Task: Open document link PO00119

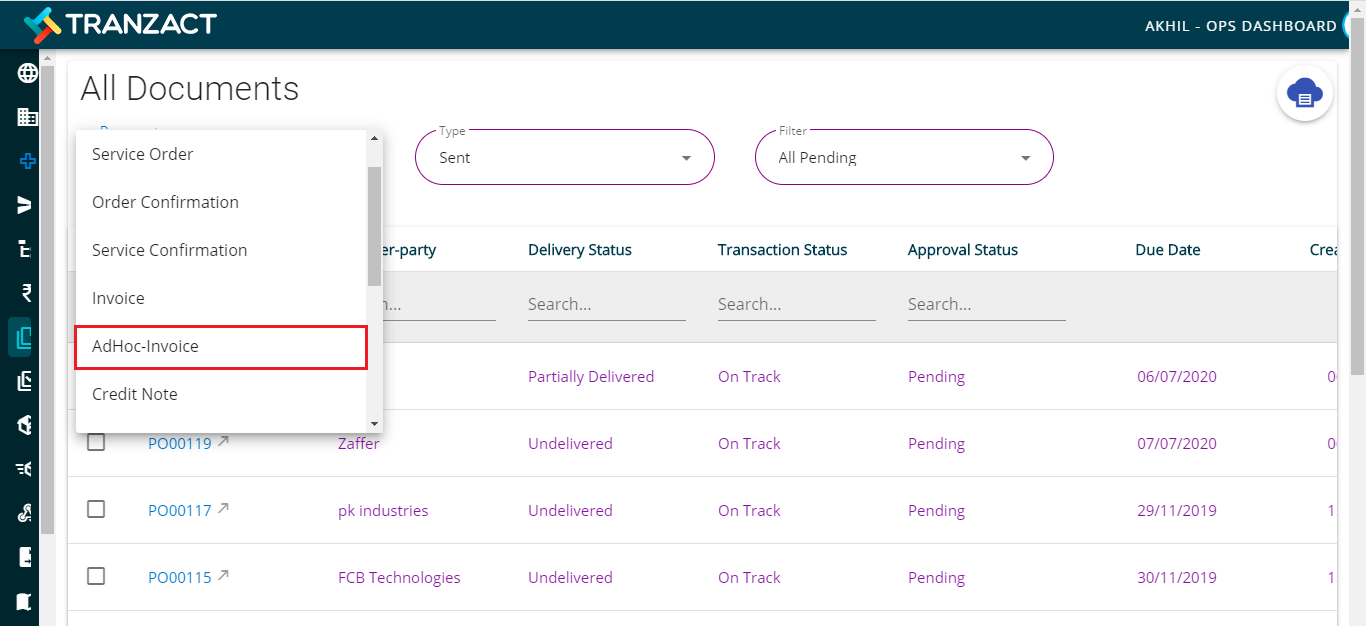Action: pos(180,443)
